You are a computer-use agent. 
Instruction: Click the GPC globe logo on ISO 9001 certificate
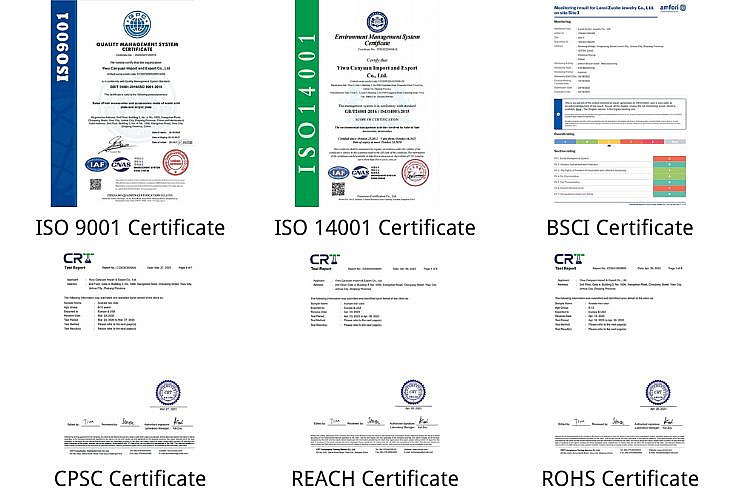click(137, 25)
